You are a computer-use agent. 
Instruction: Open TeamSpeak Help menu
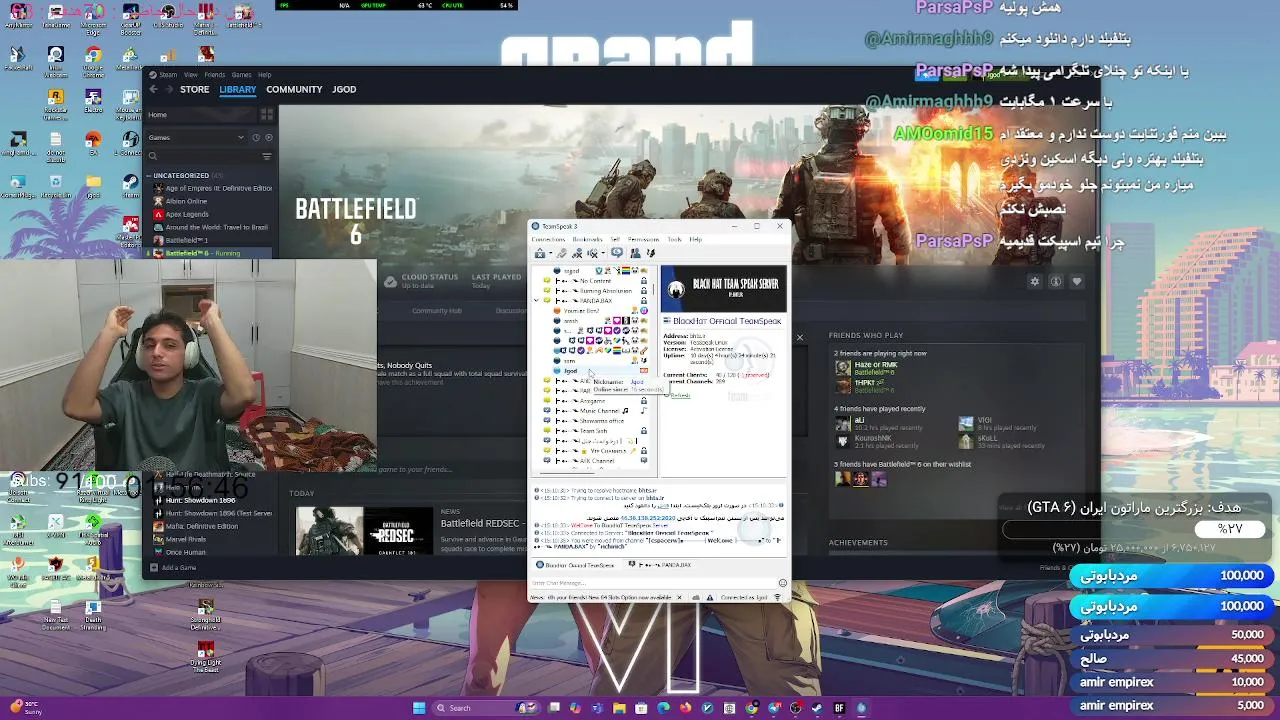(x=695, y=240)
